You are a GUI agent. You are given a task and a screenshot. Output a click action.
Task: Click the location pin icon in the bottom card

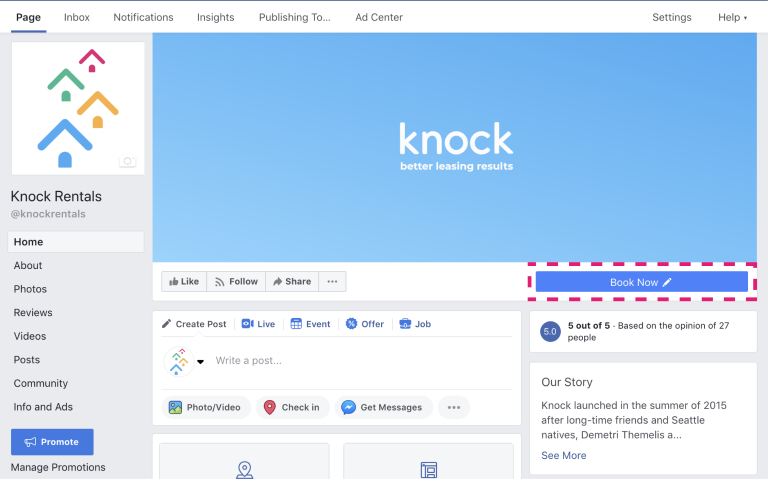click(244, 470)
